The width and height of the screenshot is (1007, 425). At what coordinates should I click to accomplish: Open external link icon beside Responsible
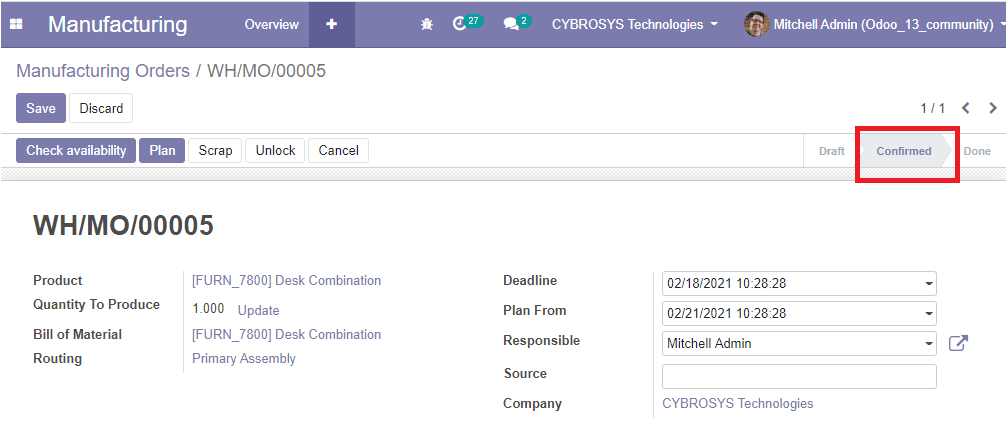(958, 343)
